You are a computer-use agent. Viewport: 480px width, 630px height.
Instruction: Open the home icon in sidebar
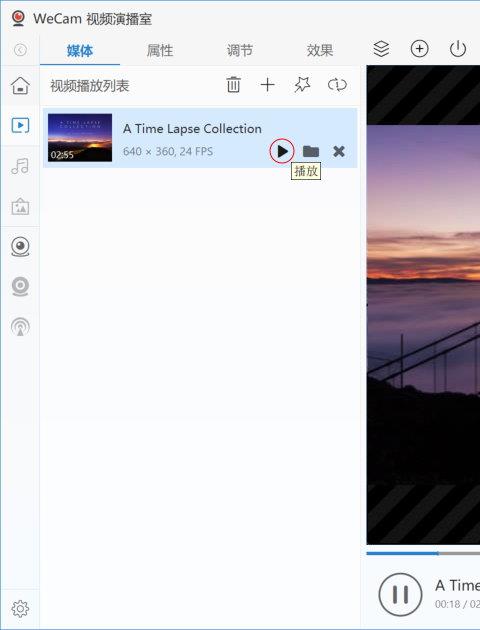pos(20,85)
